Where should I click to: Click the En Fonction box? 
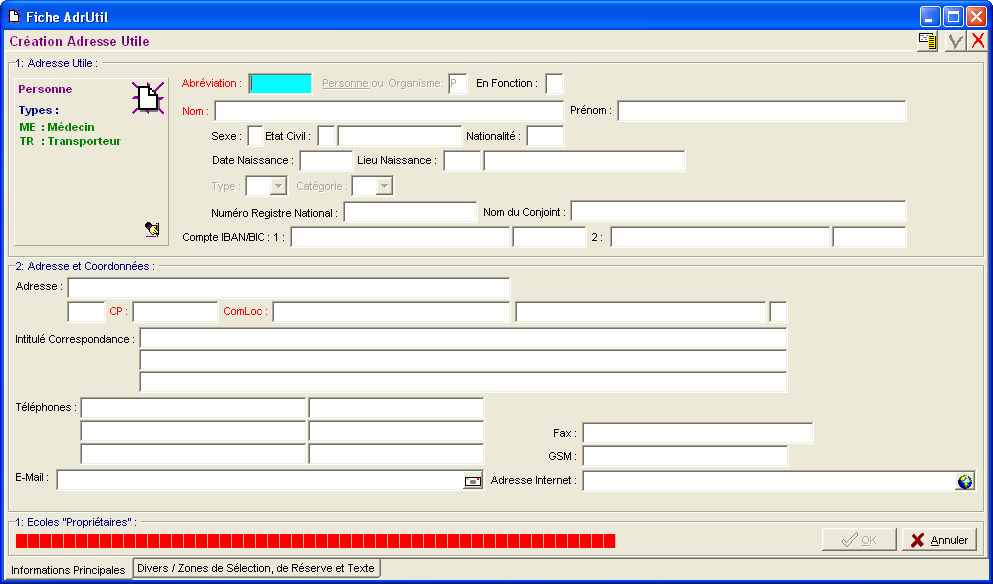[x=554, y=84]
